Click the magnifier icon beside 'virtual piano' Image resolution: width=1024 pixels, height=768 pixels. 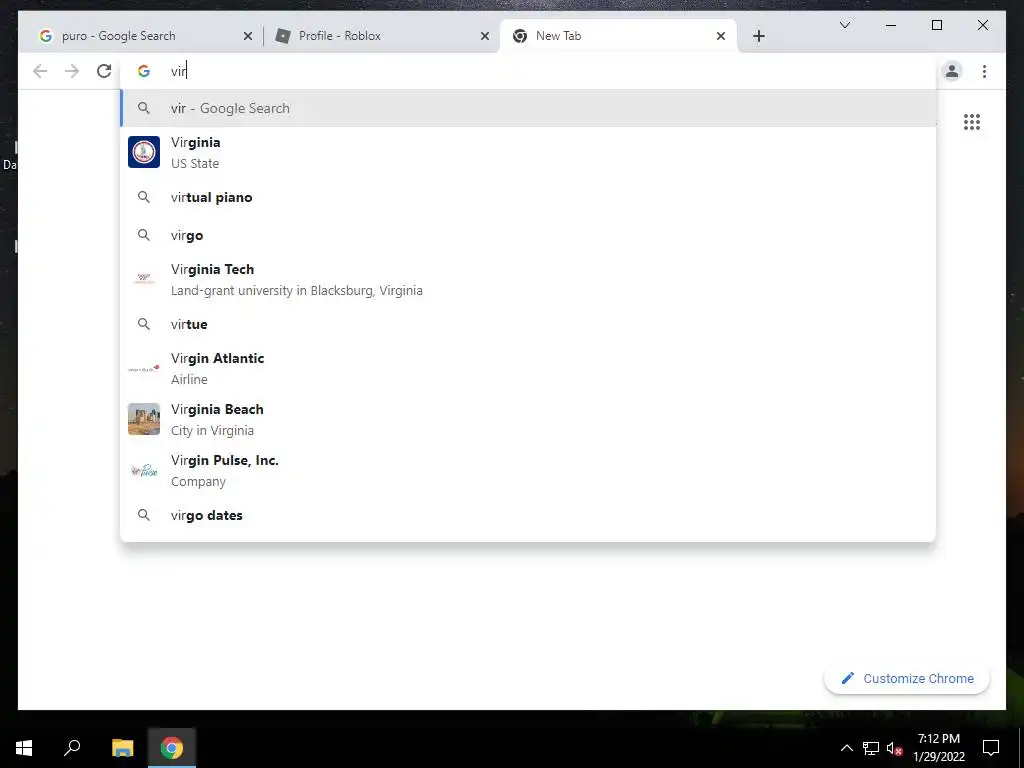click(144, 197)
